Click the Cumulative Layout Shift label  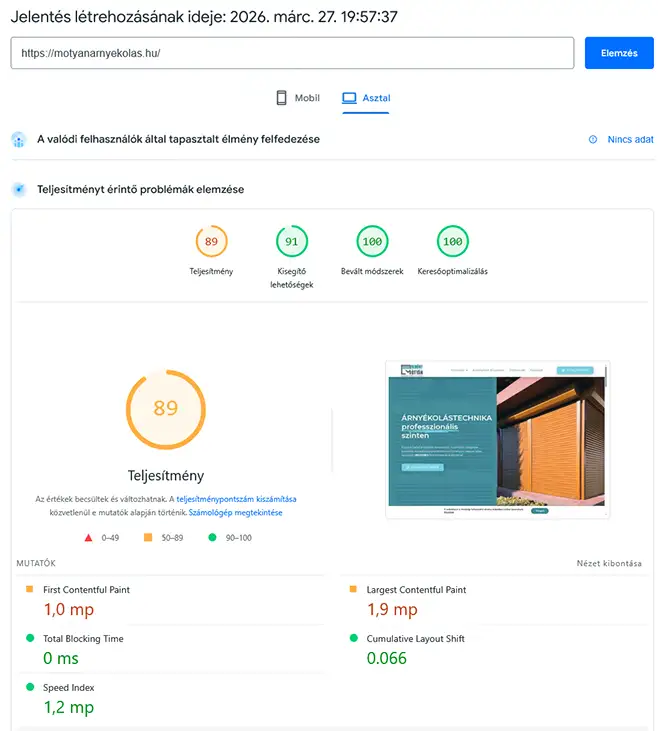click(x=416, y=639)
